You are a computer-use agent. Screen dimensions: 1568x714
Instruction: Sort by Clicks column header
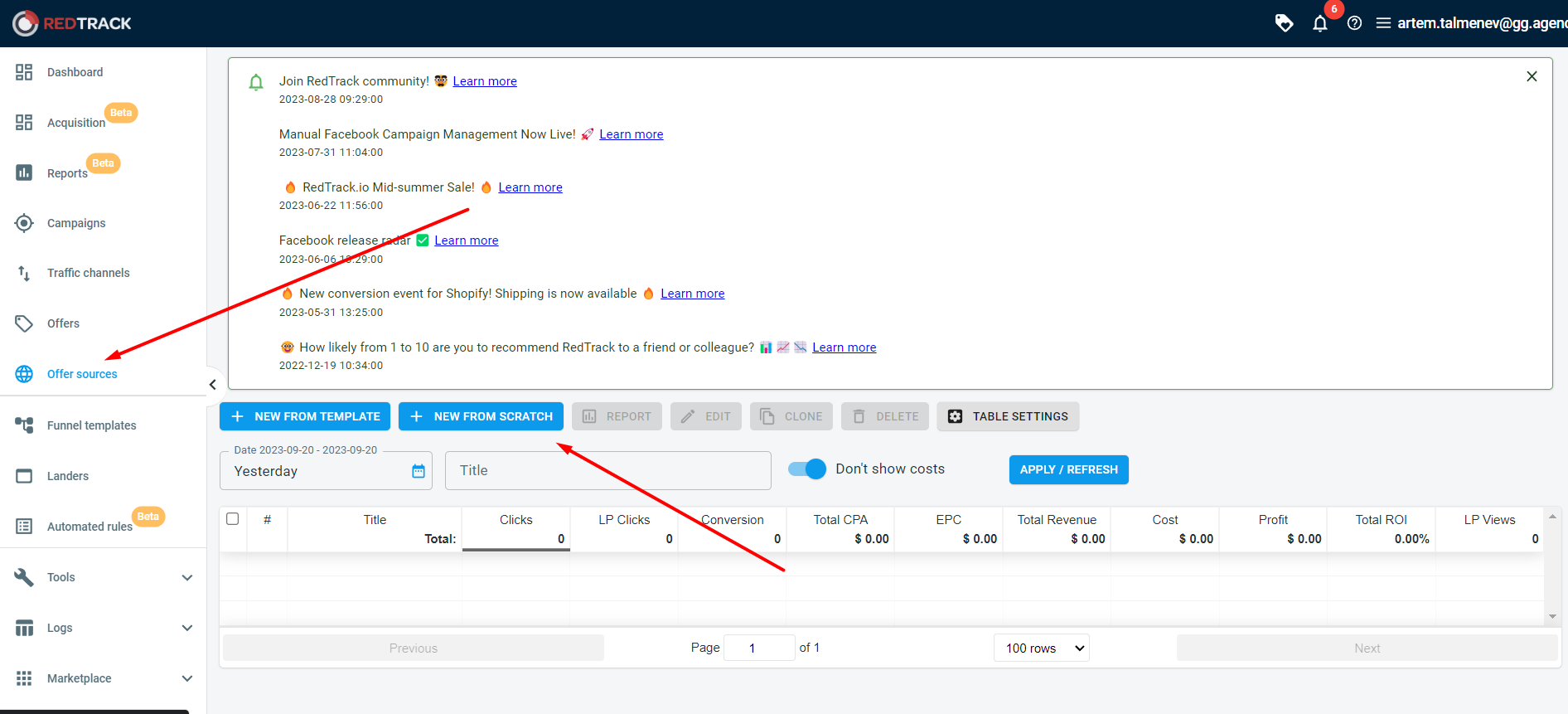point(515,520)
